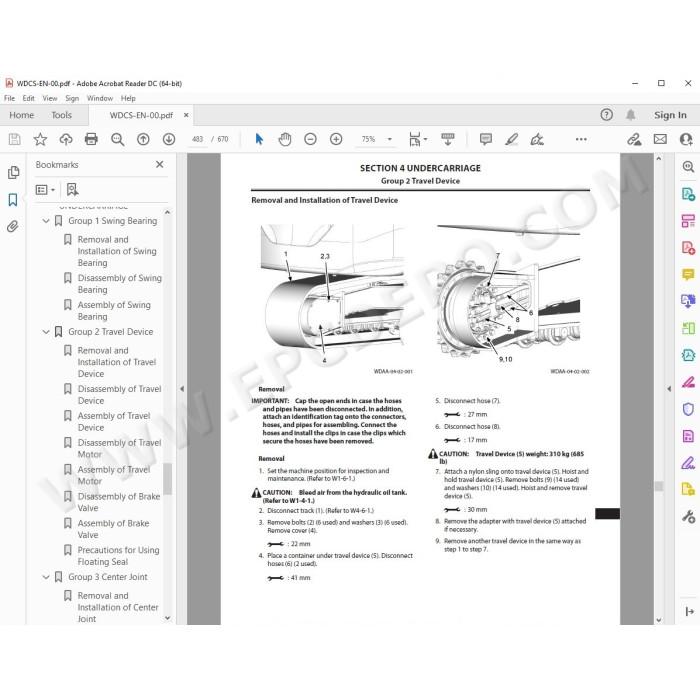Image resolution: width=700 pixels, height=700 pixels.
Task: Zoom in with the plus icon
Action: (x=336, y=139)
